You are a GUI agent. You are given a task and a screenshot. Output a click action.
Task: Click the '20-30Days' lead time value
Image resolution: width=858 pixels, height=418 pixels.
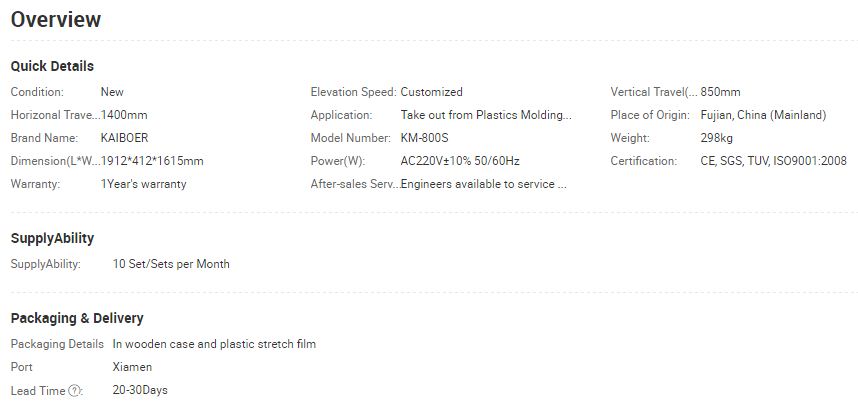click(140, 390)
